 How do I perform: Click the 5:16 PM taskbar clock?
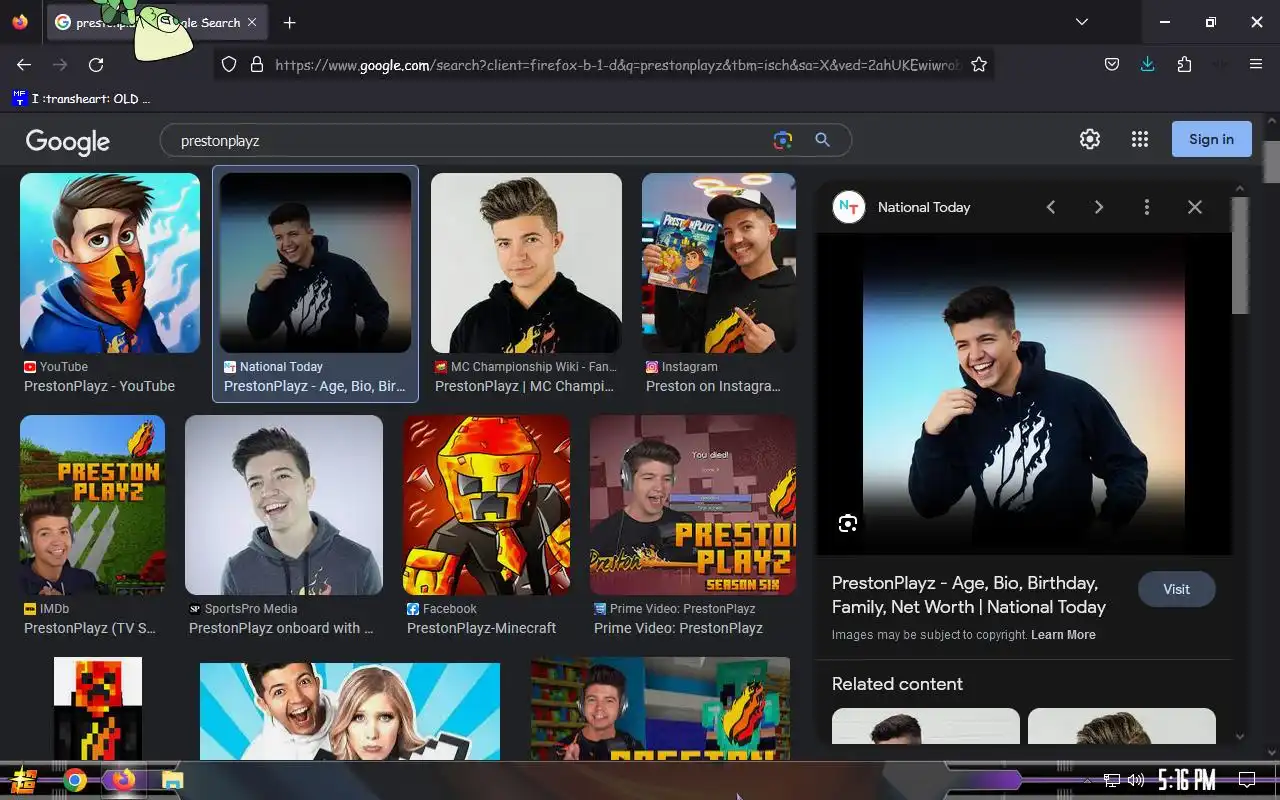point(1186,779)
